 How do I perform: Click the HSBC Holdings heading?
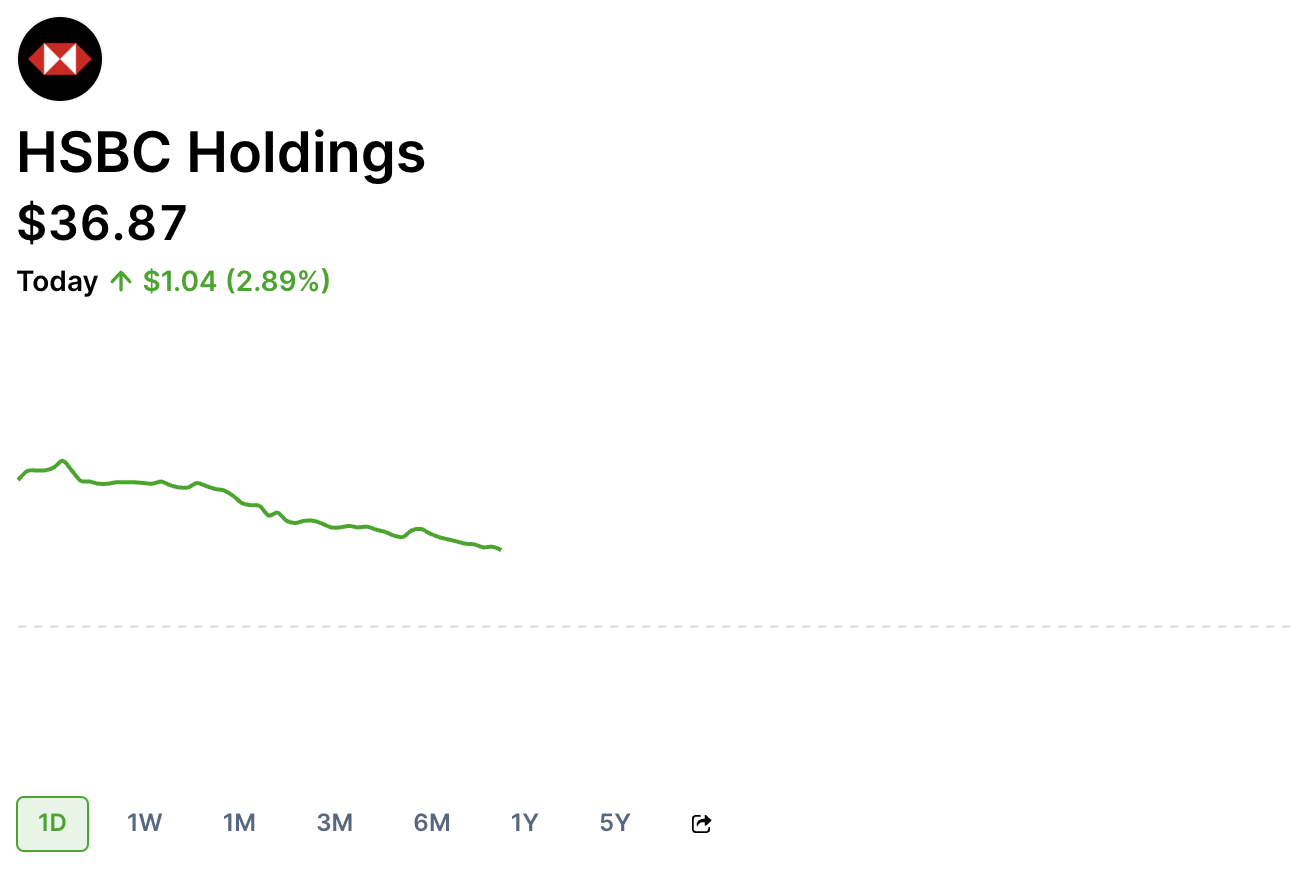click(221, 154)
